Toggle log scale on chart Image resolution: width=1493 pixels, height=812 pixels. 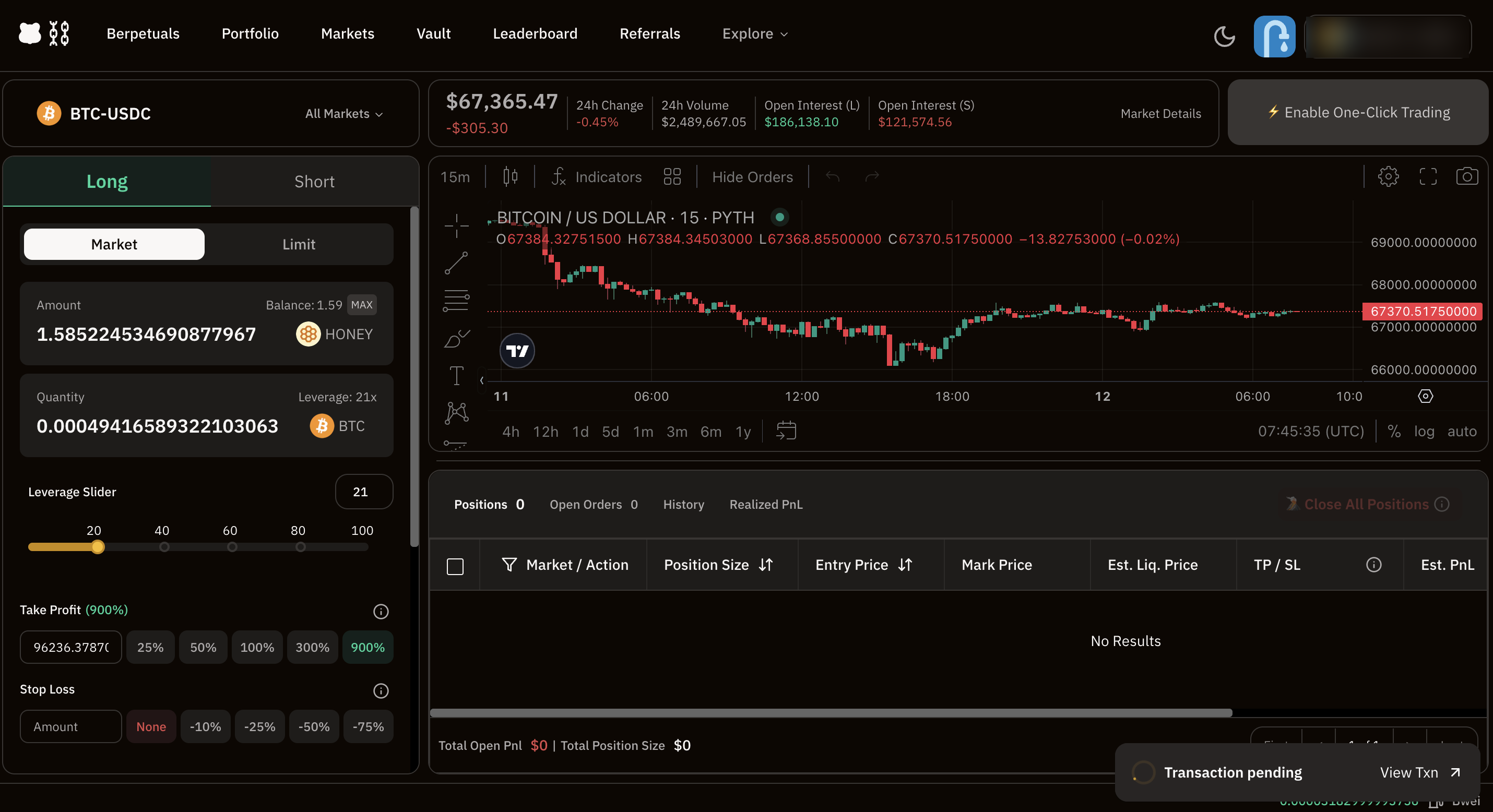point(1424,431)
